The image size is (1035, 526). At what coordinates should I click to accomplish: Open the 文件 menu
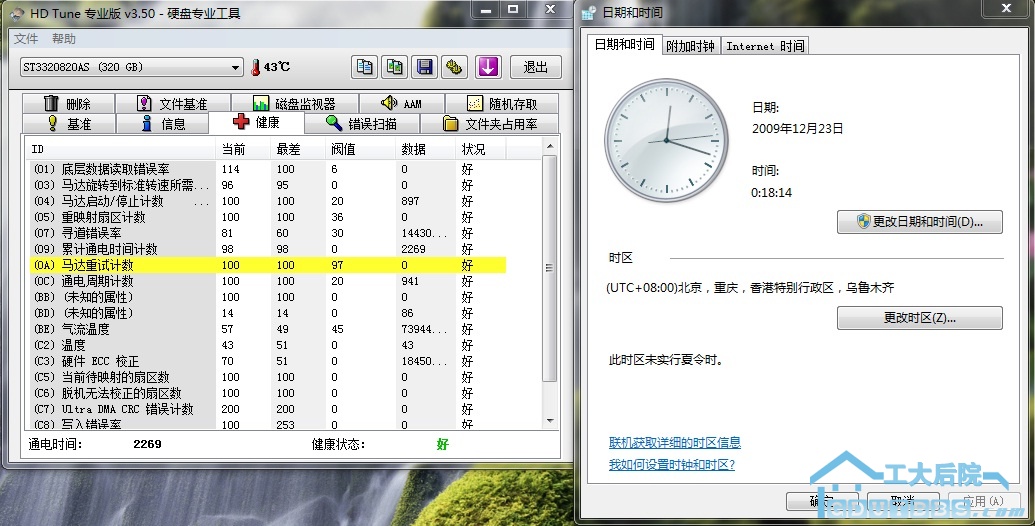(x=26, y=39)
